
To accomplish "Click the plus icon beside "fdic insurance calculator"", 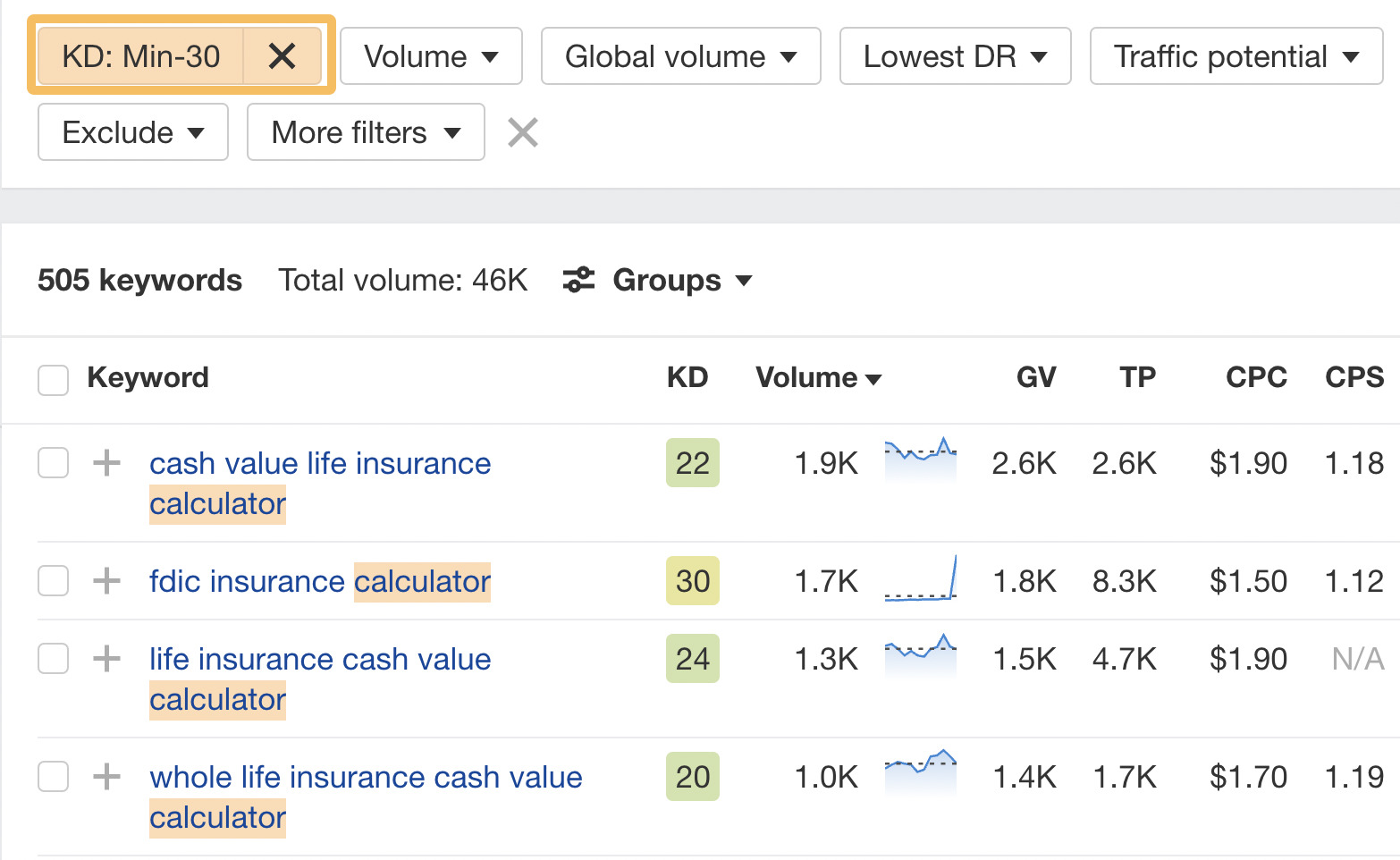I will [106, 581].
